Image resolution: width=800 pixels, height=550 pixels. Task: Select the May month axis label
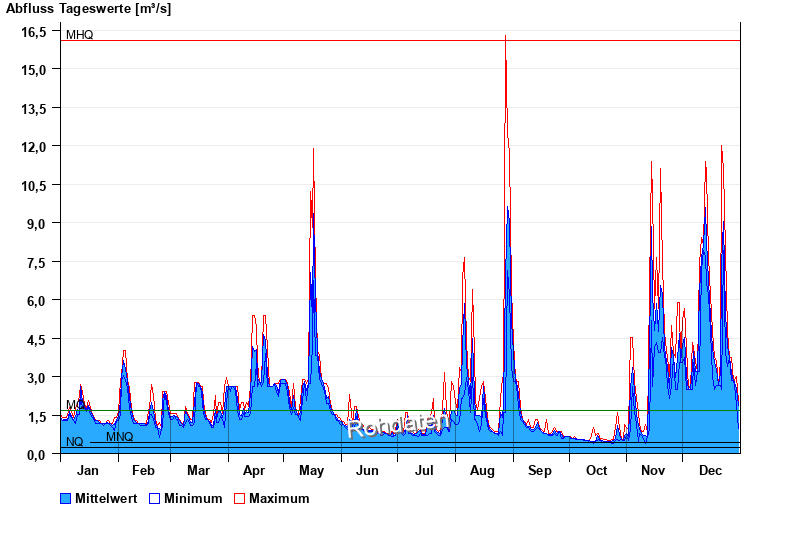311,471
